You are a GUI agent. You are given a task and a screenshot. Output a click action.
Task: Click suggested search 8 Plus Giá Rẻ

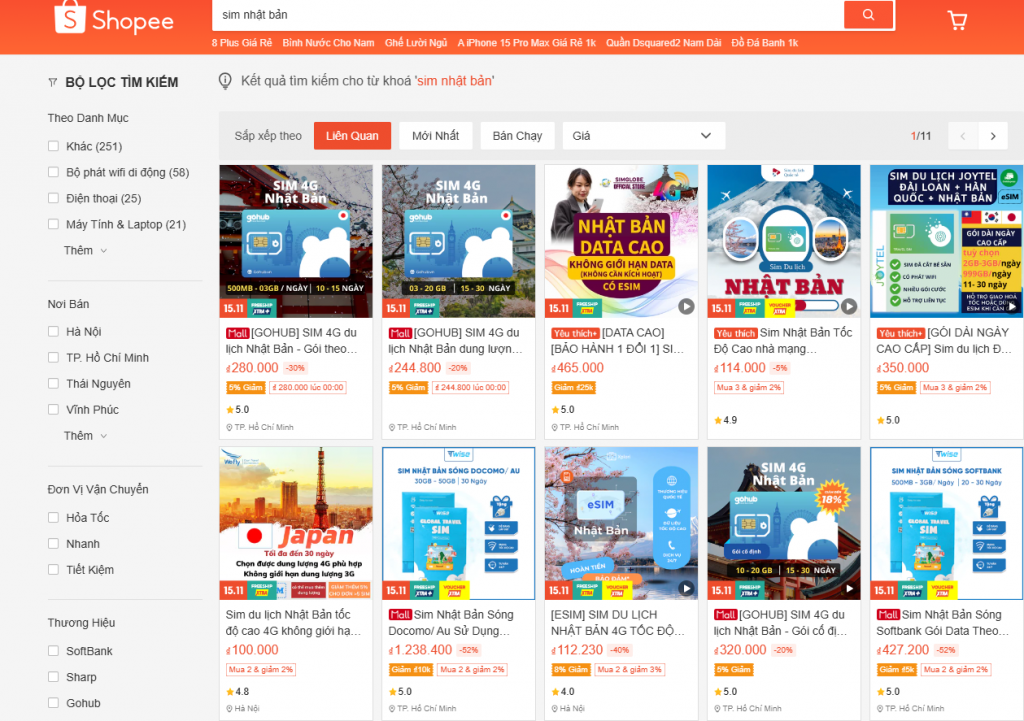[x=242, y=43]
